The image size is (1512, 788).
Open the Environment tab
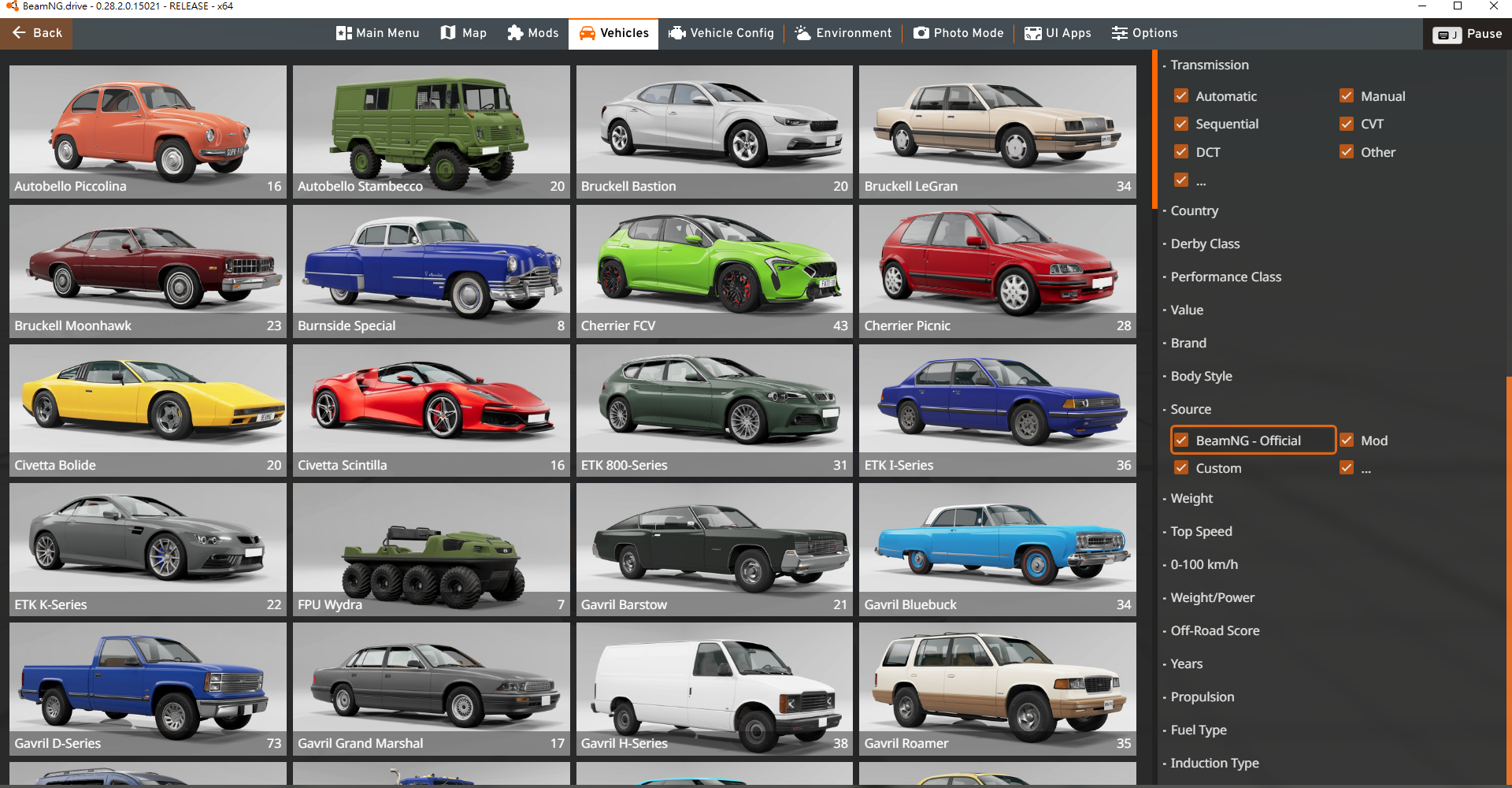pos(843,33)
